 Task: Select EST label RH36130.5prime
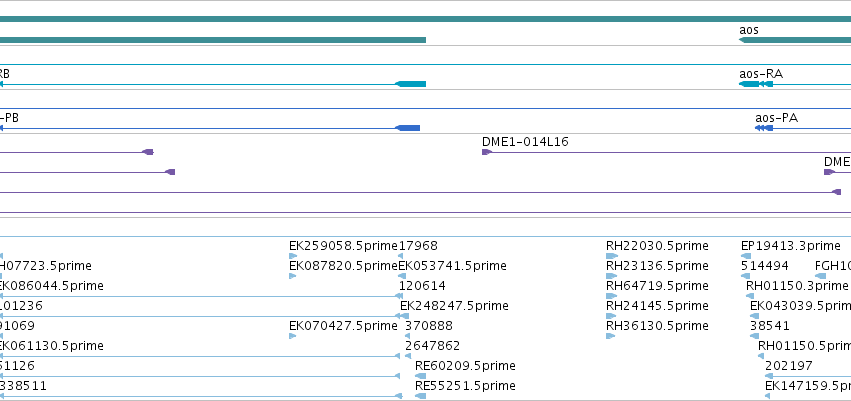pos(657,326)
